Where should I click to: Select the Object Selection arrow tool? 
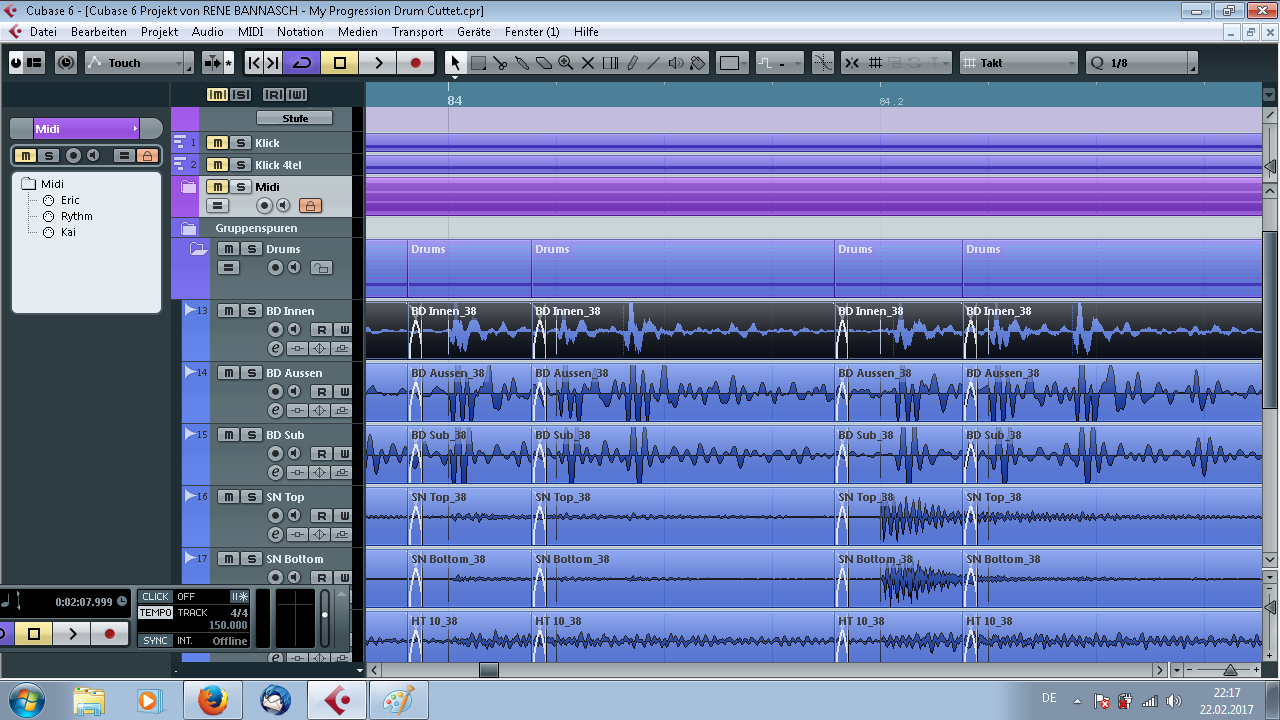455,63
